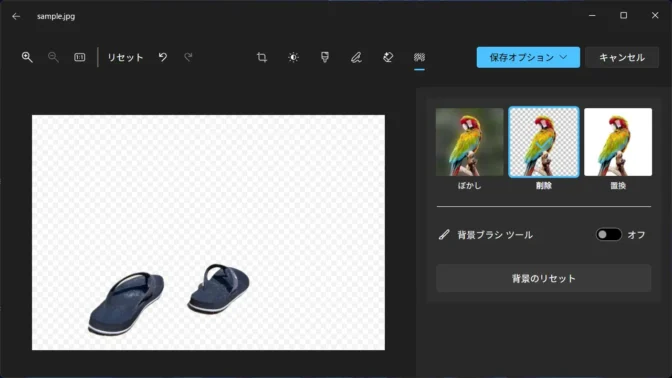The width and height of the screenshot is (672, 378).
Task: Choose the ぼかし background thumbnail
Action: pos(469,142)
